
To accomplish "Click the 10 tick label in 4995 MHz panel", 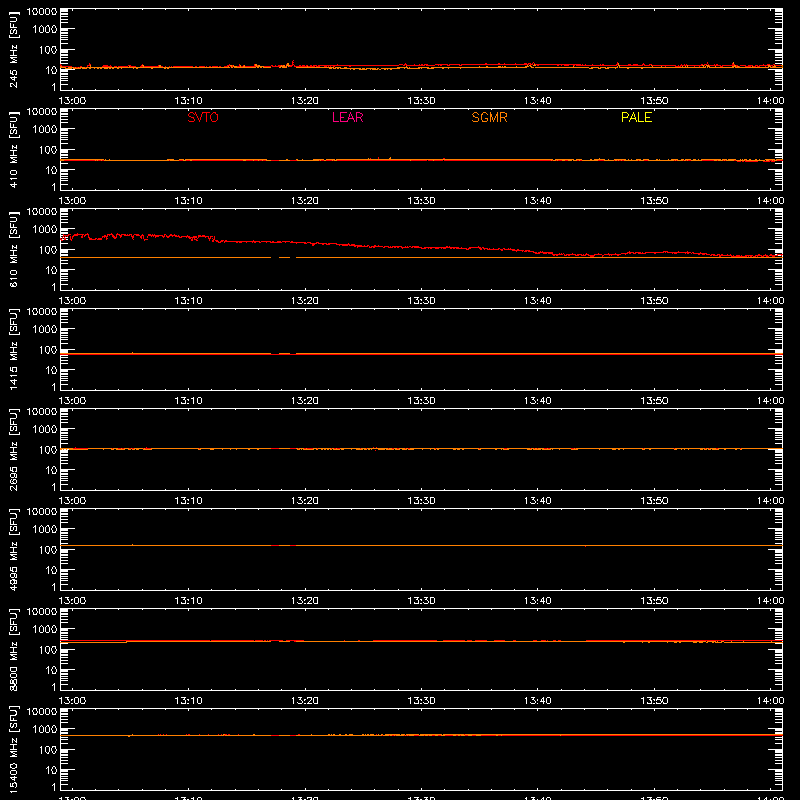I will [x=51, y=570].
